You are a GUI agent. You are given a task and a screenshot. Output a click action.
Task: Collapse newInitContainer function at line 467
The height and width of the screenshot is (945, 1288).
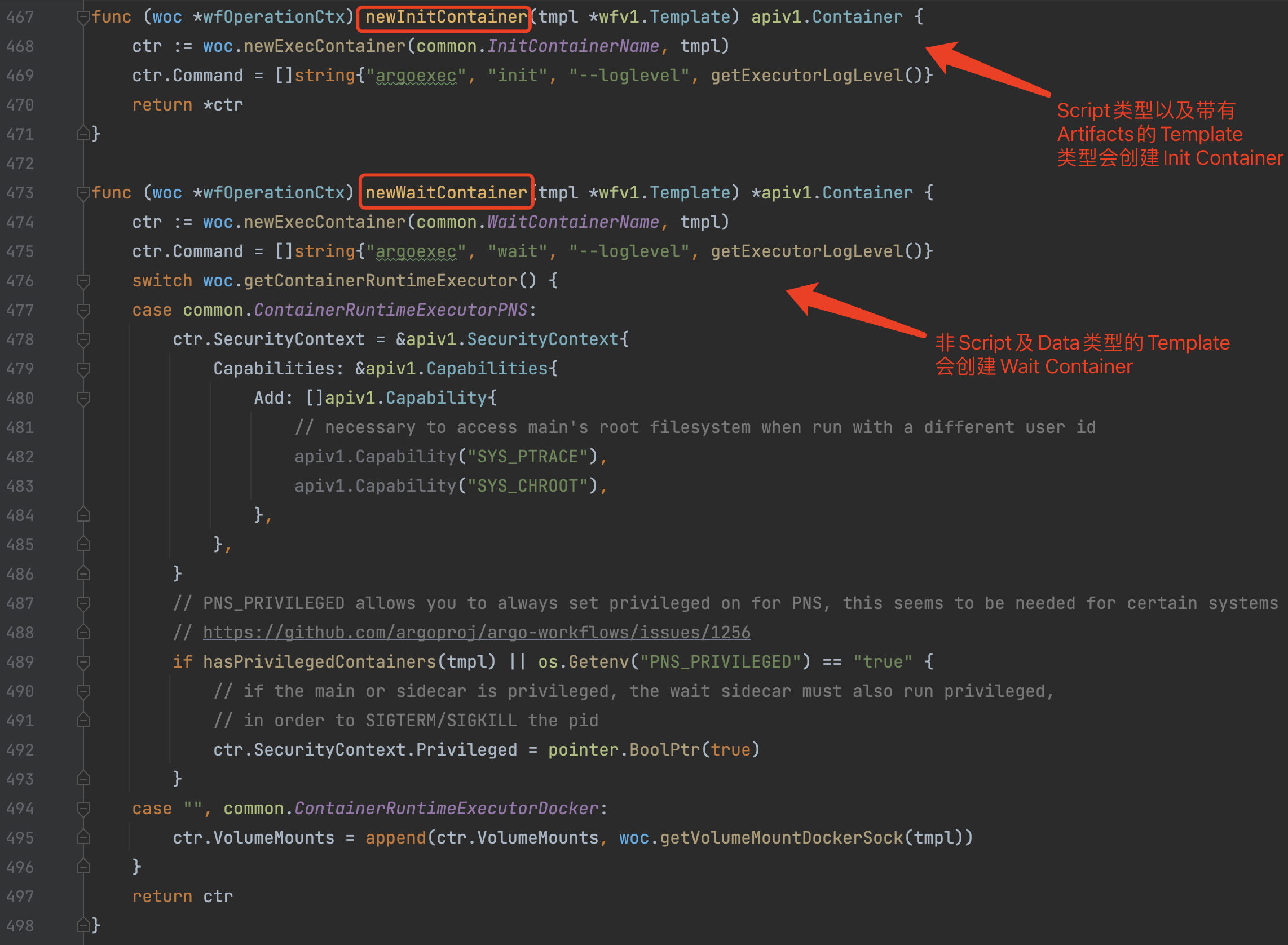coord(83,17)
